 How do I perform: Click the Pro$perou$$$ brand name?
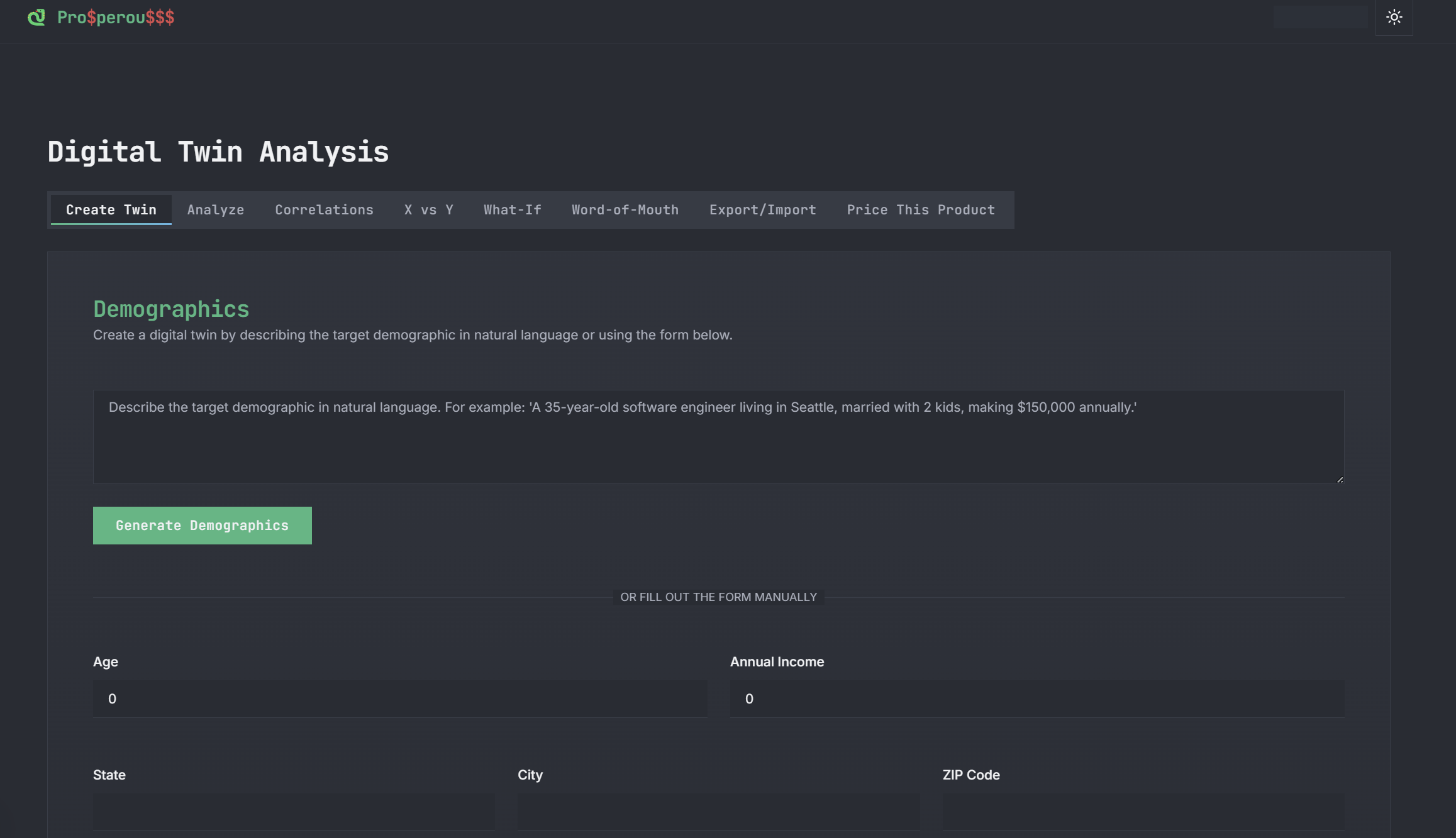116,17
